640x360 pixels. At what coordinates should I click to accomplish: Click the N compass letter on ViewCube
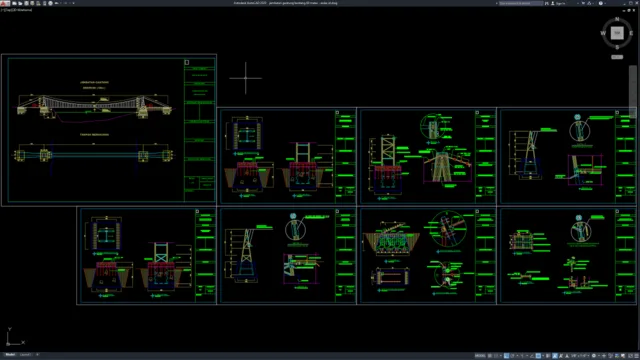(617, 19)
